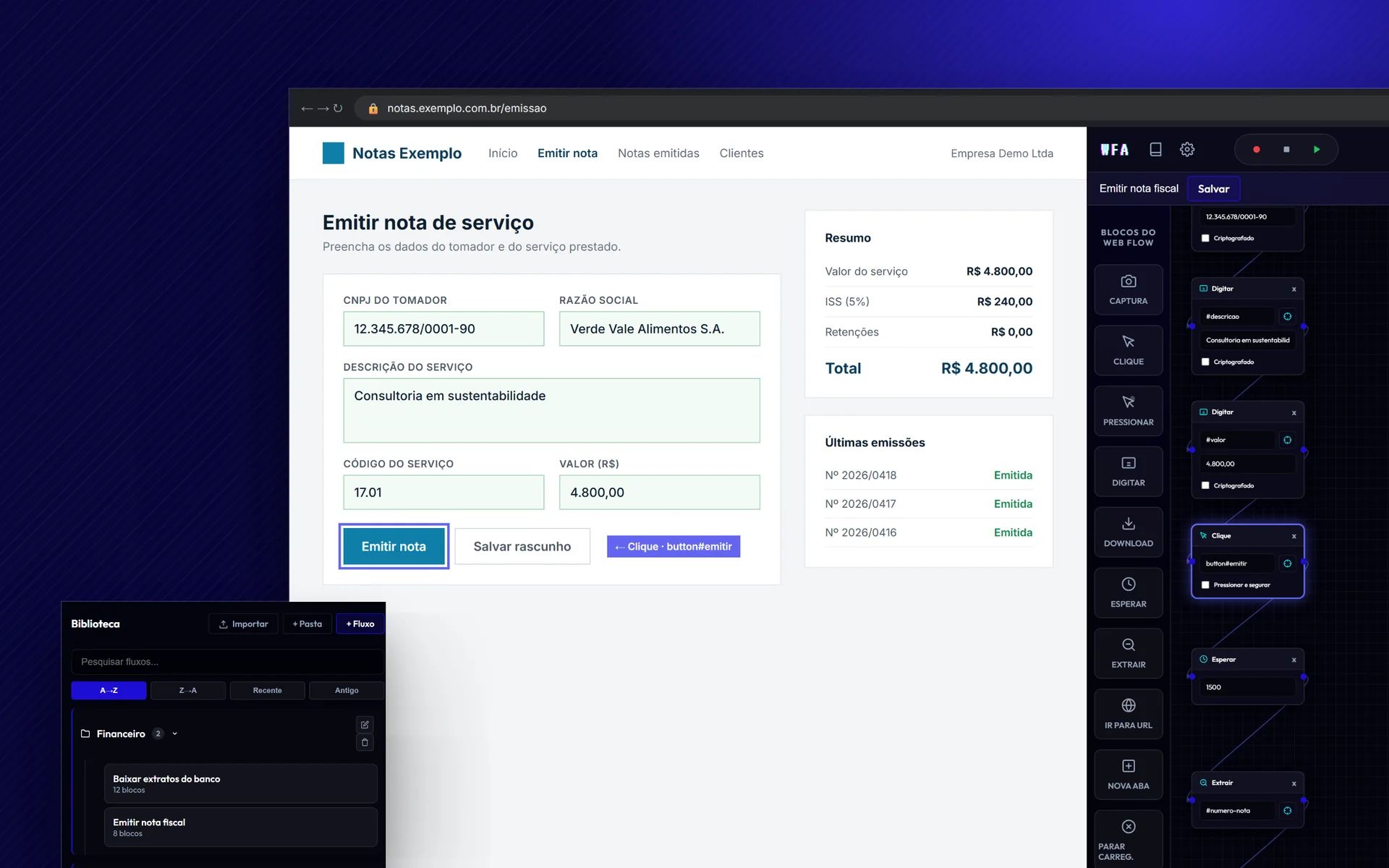Focus the Código do serviço field
Image resolution: width=1389 pixels, height=868 pixels.
coord(443,493)
